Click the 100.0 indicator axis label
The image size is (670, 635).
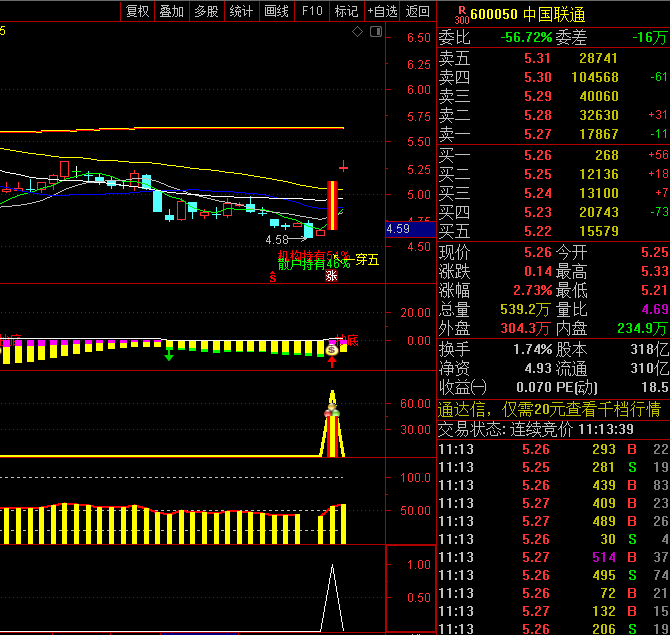pyautogui.click(x=414, y=477)
